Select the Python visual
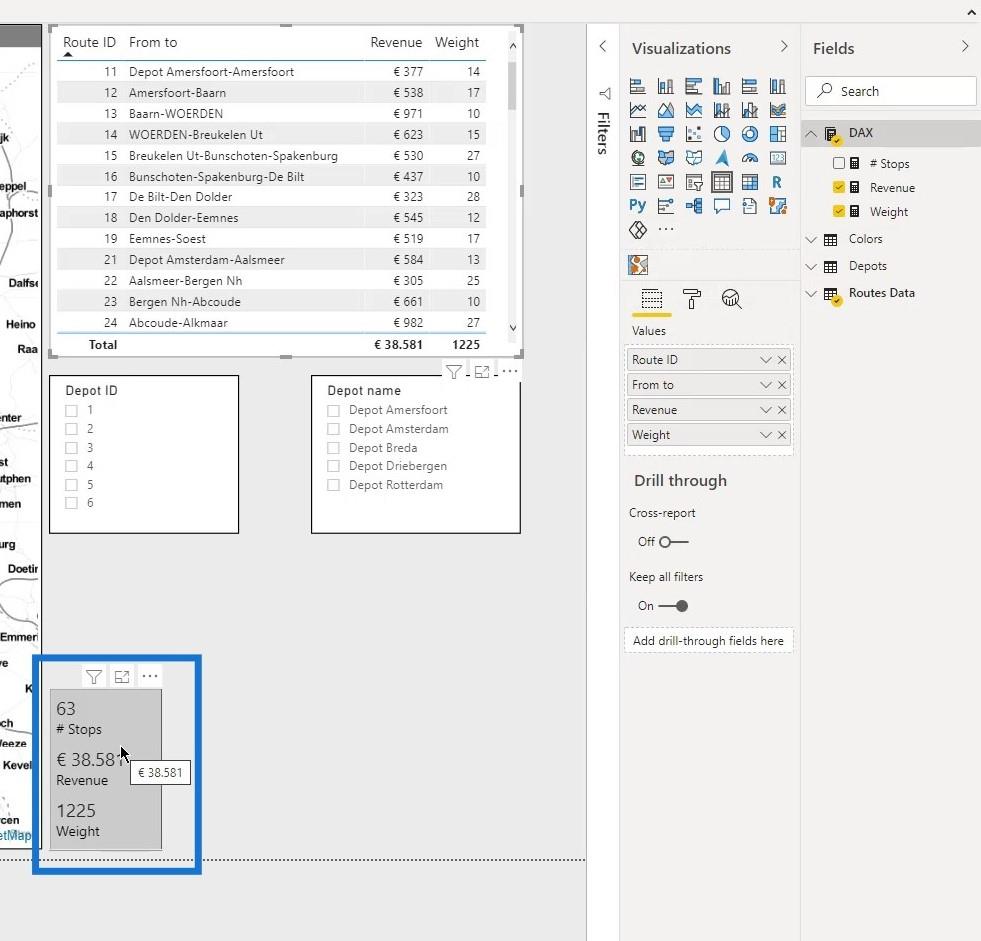 point(638,206)
